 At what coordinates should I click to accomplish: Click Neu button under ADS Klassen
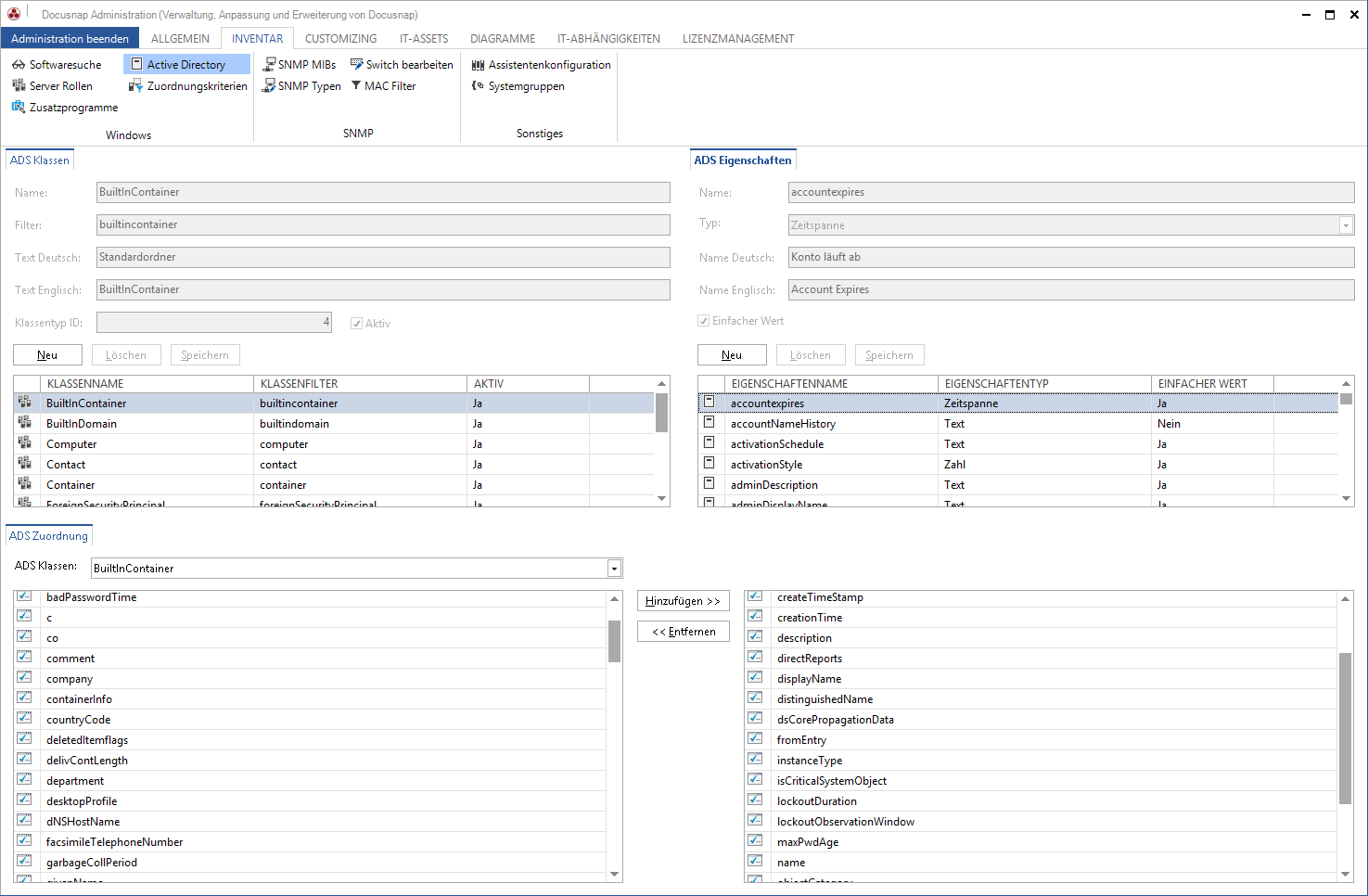pos(47,355)
